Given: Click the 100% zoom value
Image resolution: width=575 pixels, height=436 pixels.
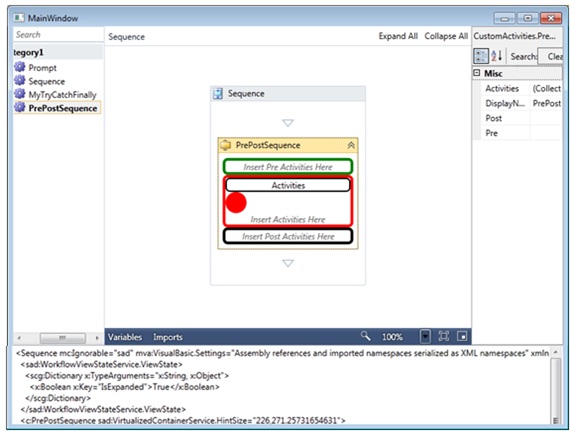Looking at the screenshot, I should pos(392,337).
